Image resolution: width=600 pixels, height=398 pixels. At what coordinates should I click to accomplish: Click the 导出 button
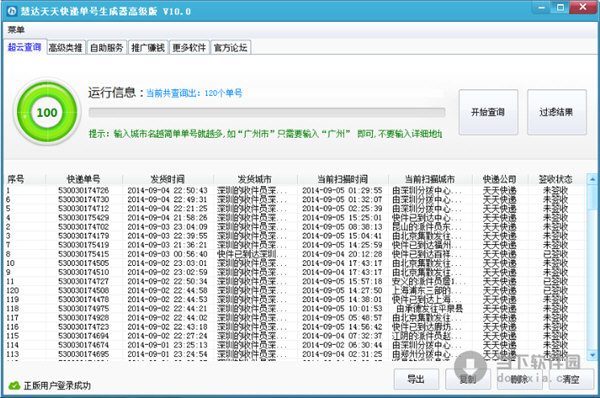click(416, 379)
